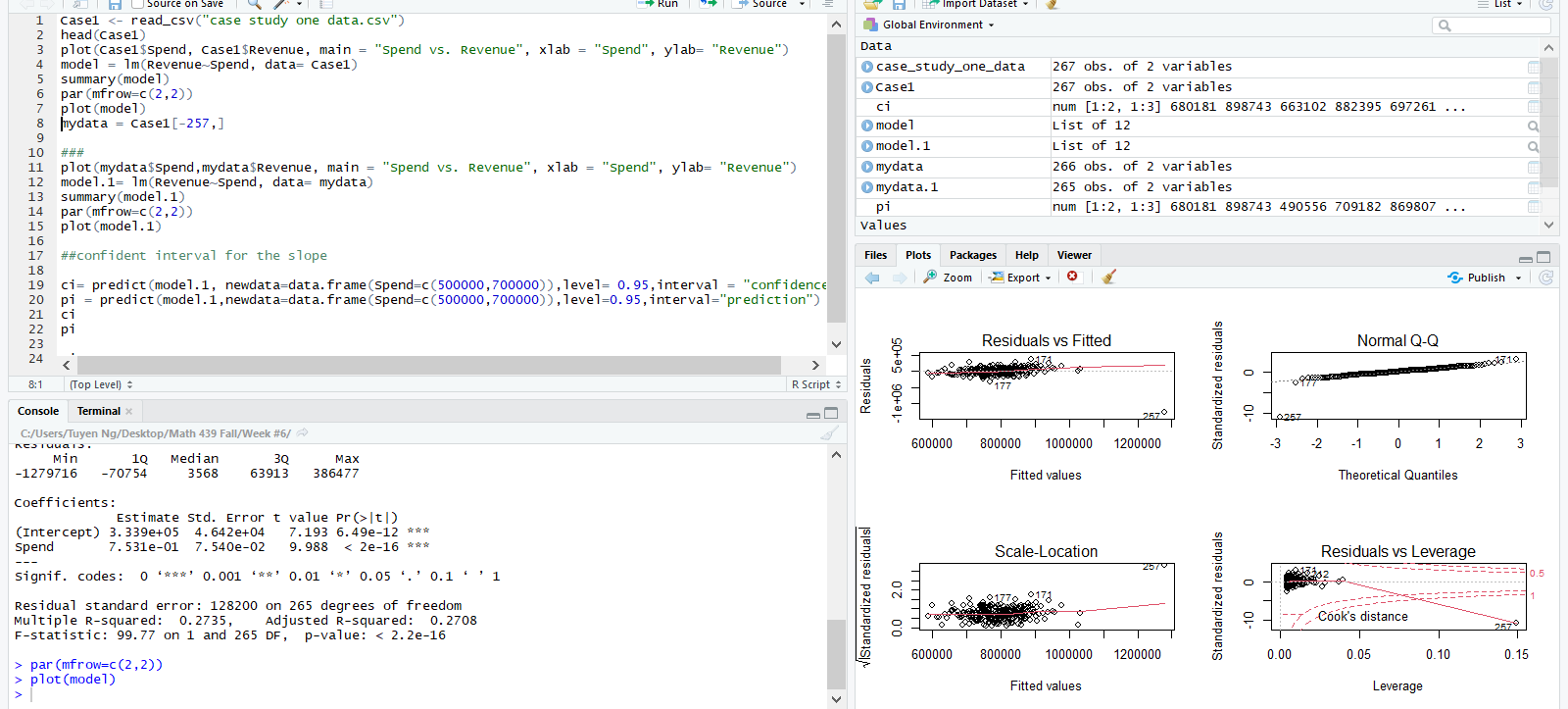The image size is (1568, 709).
Task: Open mydata in the data viewer grid icon
Action: [1534, 167]
